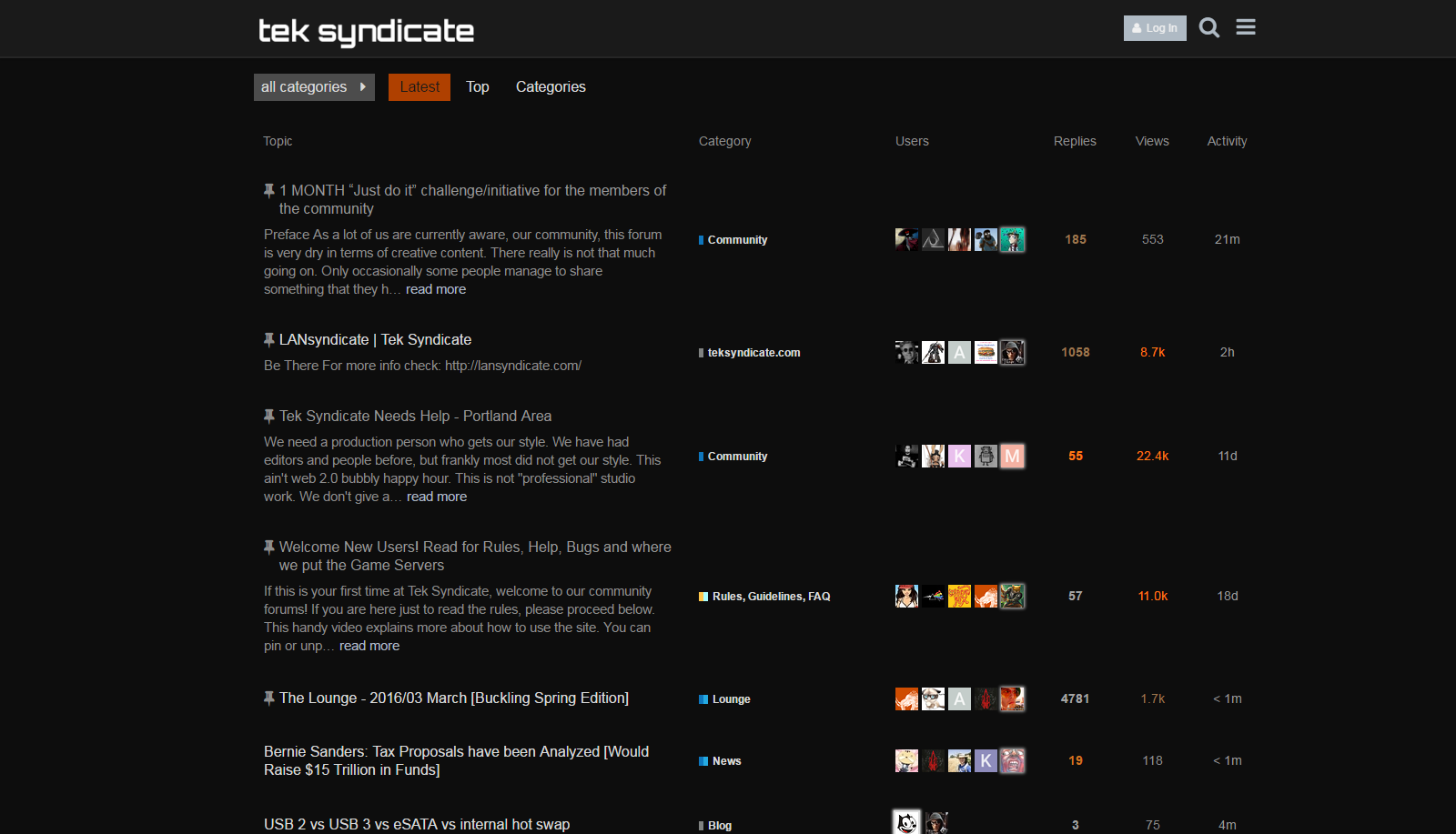
Task: Click 22.4k views in Portland Area row
Action: pyautogui.click(x=1153, y=456)
